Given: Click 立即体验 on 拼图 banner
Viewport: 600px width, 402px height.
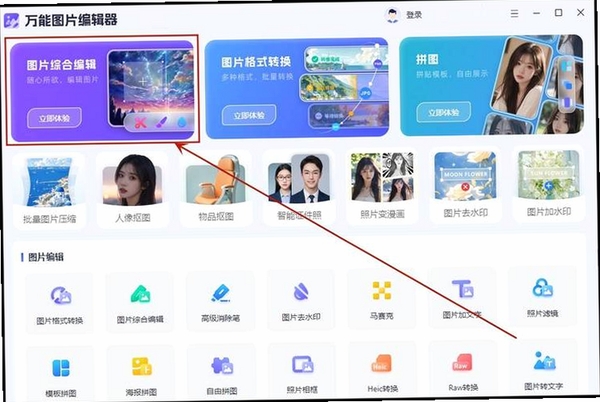Looking at the screenshot, I should coord(443,112).
